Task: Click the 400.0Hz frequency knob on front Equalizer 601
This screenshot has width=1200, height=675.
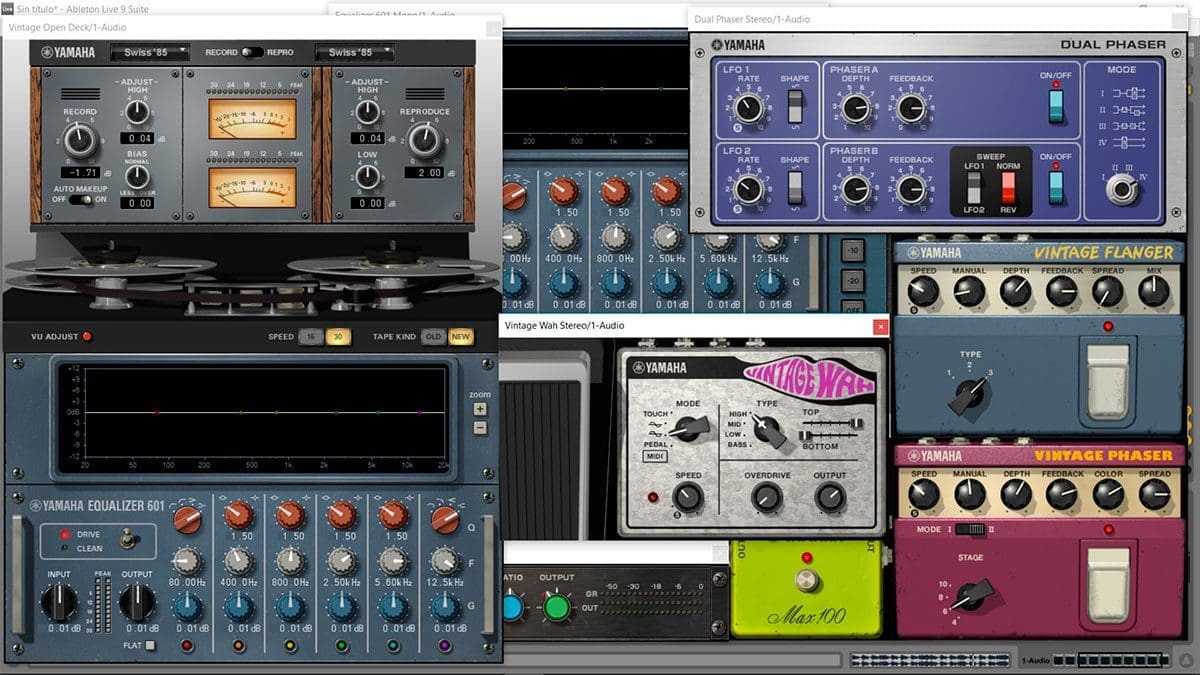Action: 239,562
